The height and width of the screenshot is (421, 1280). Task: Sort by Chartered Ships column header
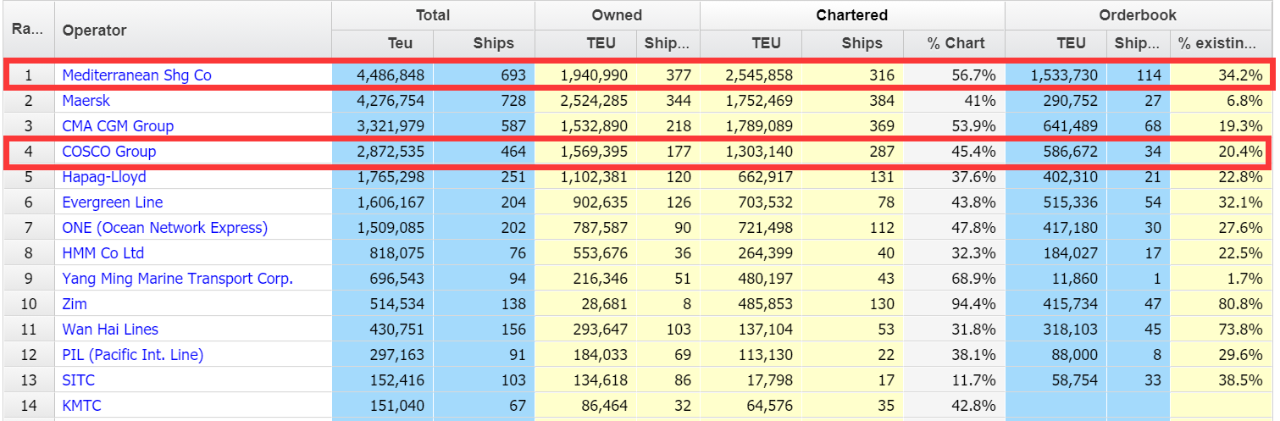click(853, 44)
